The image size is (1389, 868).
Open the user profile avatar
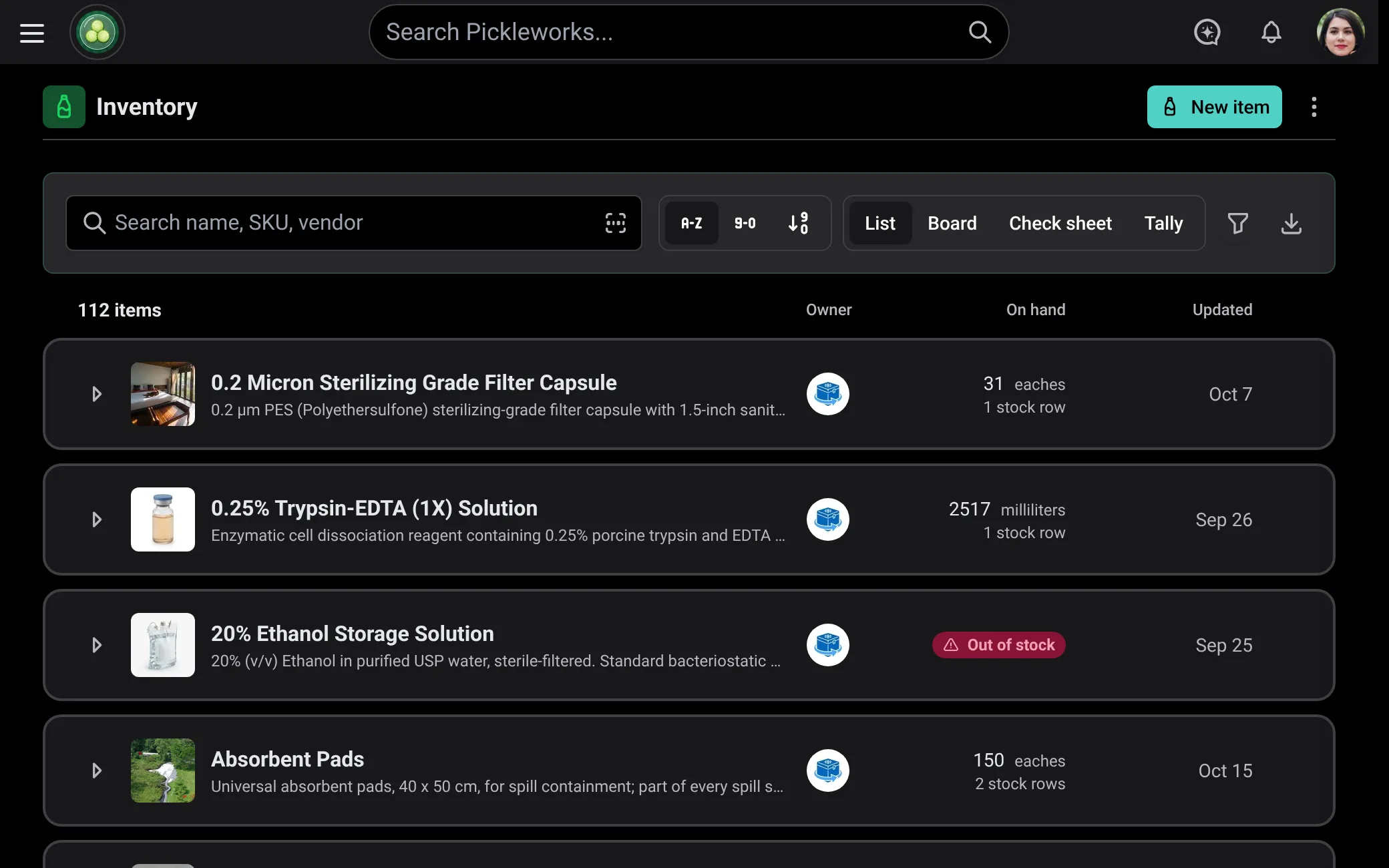pyautogui.click(x=1340, y=32)
